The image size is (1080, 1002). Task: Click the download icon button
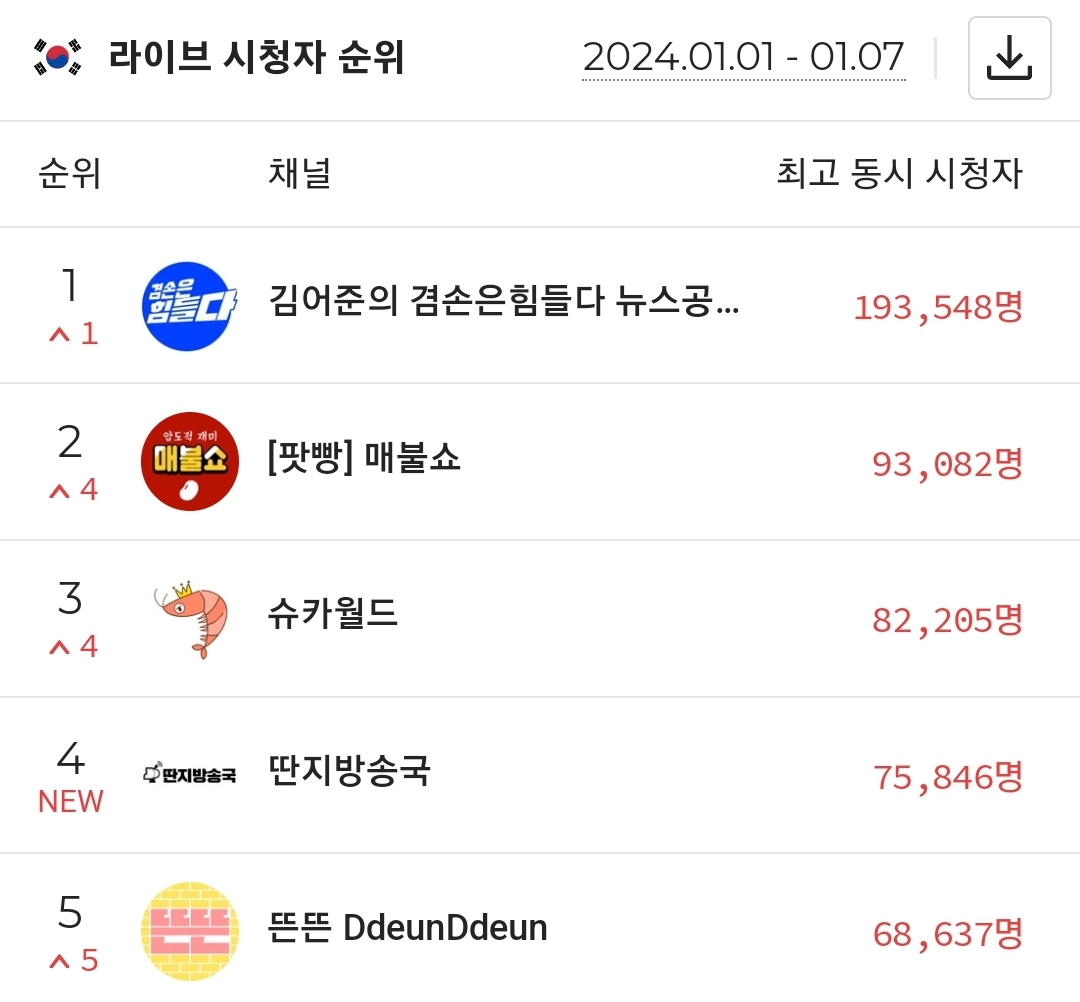tap(1009, 58)
